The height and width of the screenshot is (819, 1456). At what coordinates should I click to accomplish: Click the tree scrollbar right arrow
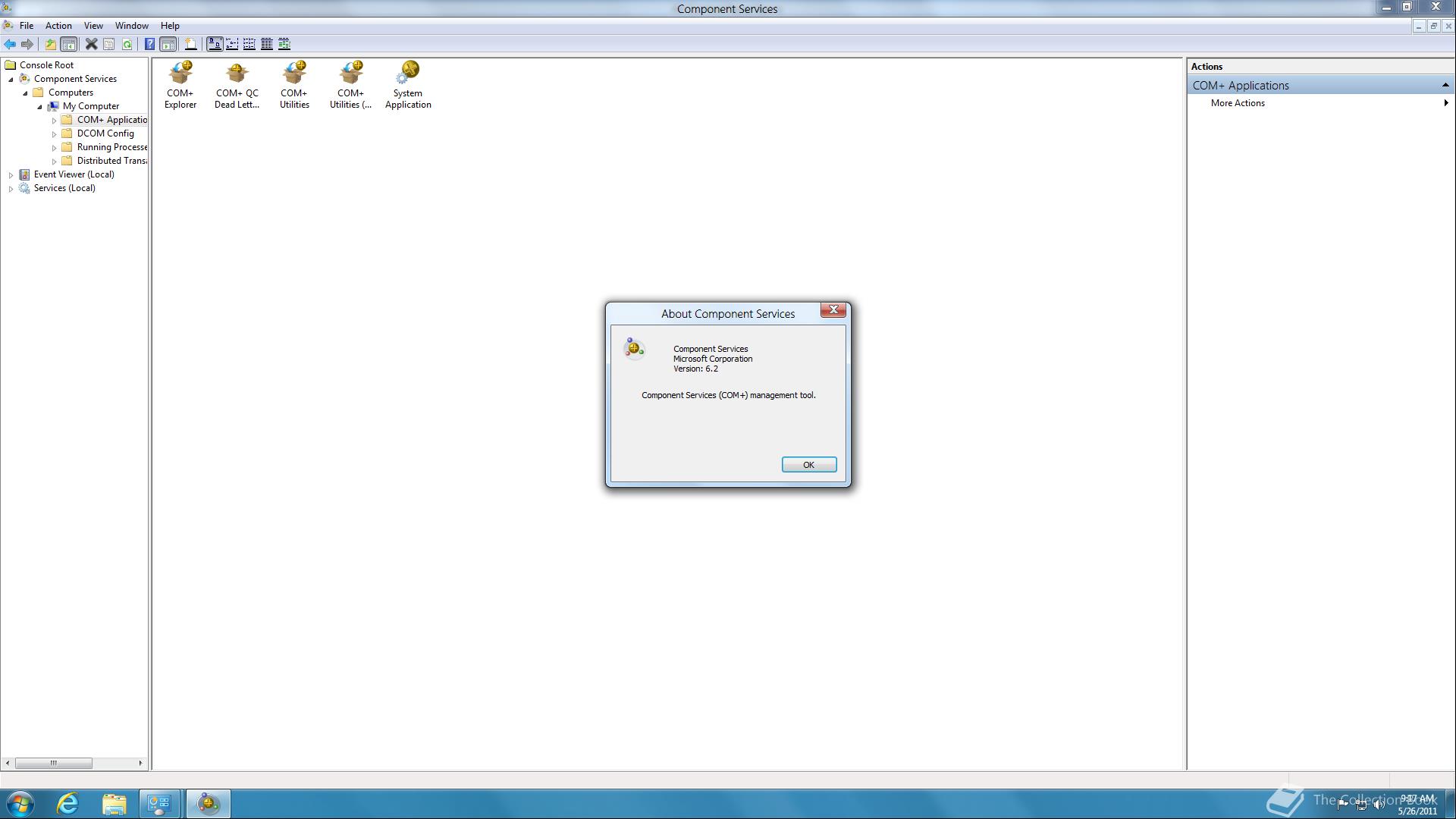click(x=140, y=763)
